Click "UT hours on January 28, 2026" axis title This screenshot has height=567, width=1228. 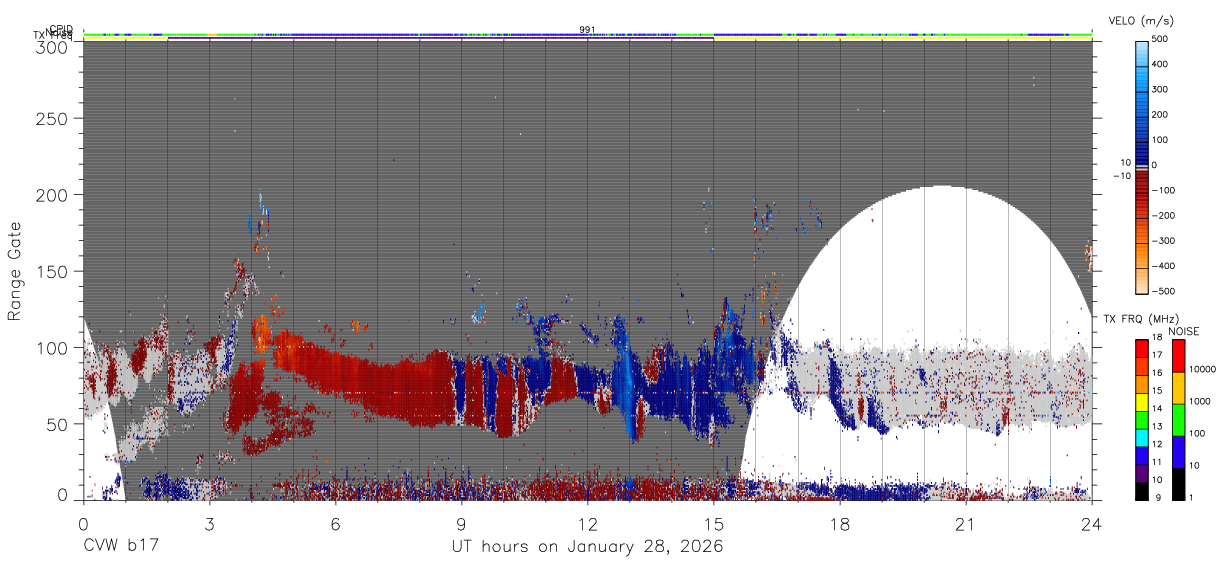coord(587,547)
